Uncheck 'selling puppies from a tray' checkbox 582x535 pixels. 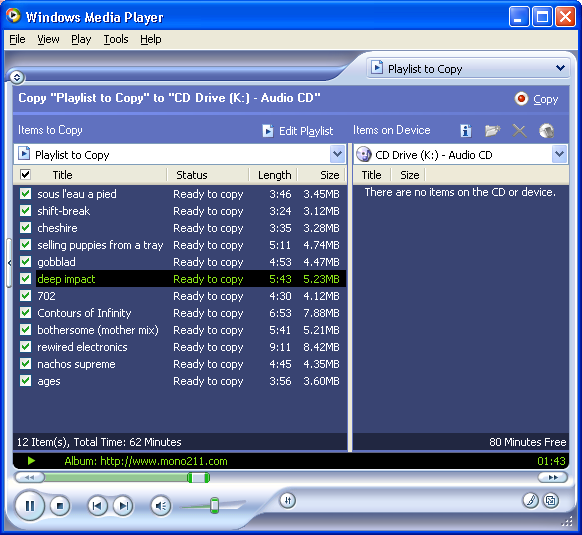[x=25, y=245]
